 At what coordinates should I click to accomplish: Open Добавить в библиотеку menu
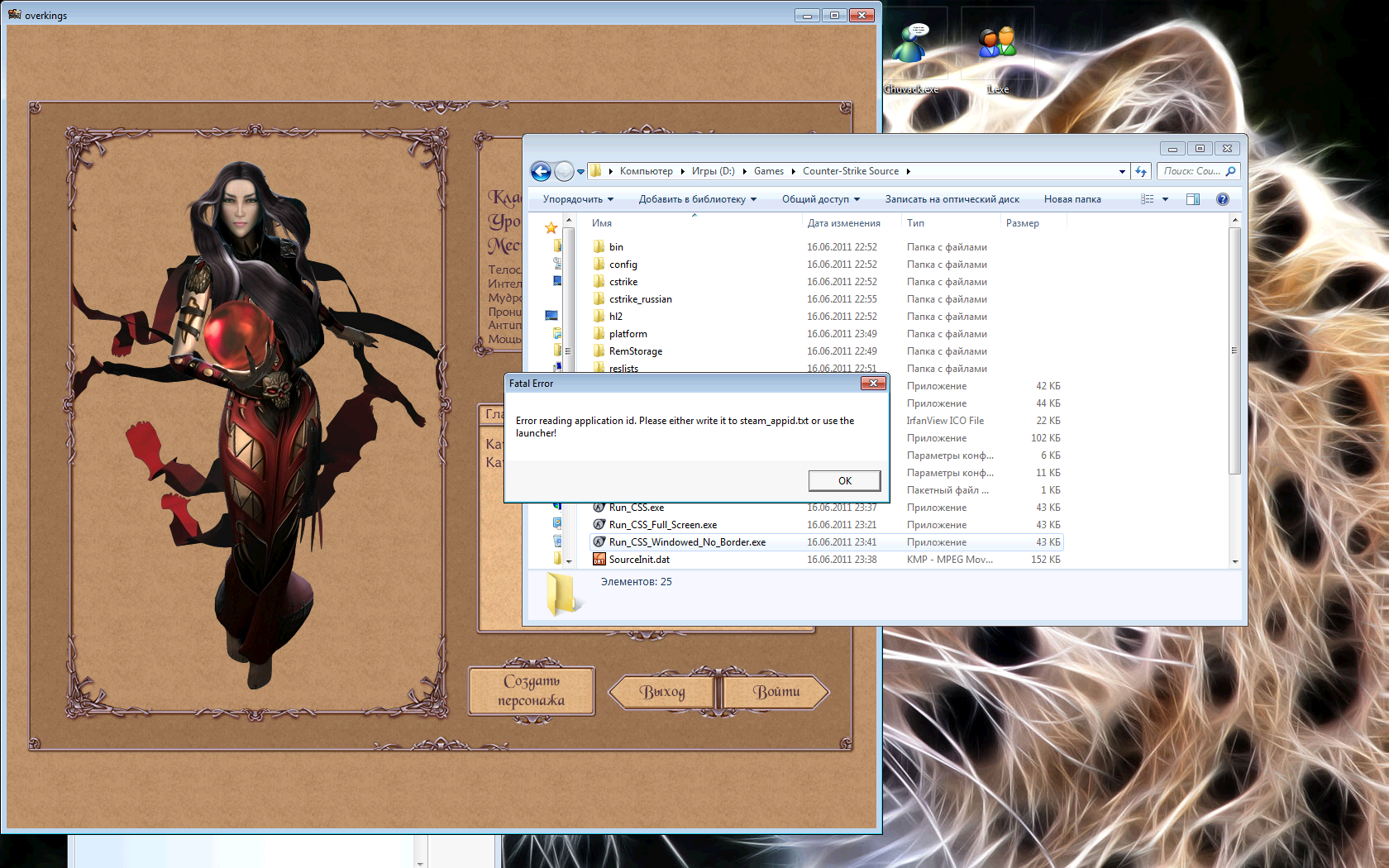(697, 199)
